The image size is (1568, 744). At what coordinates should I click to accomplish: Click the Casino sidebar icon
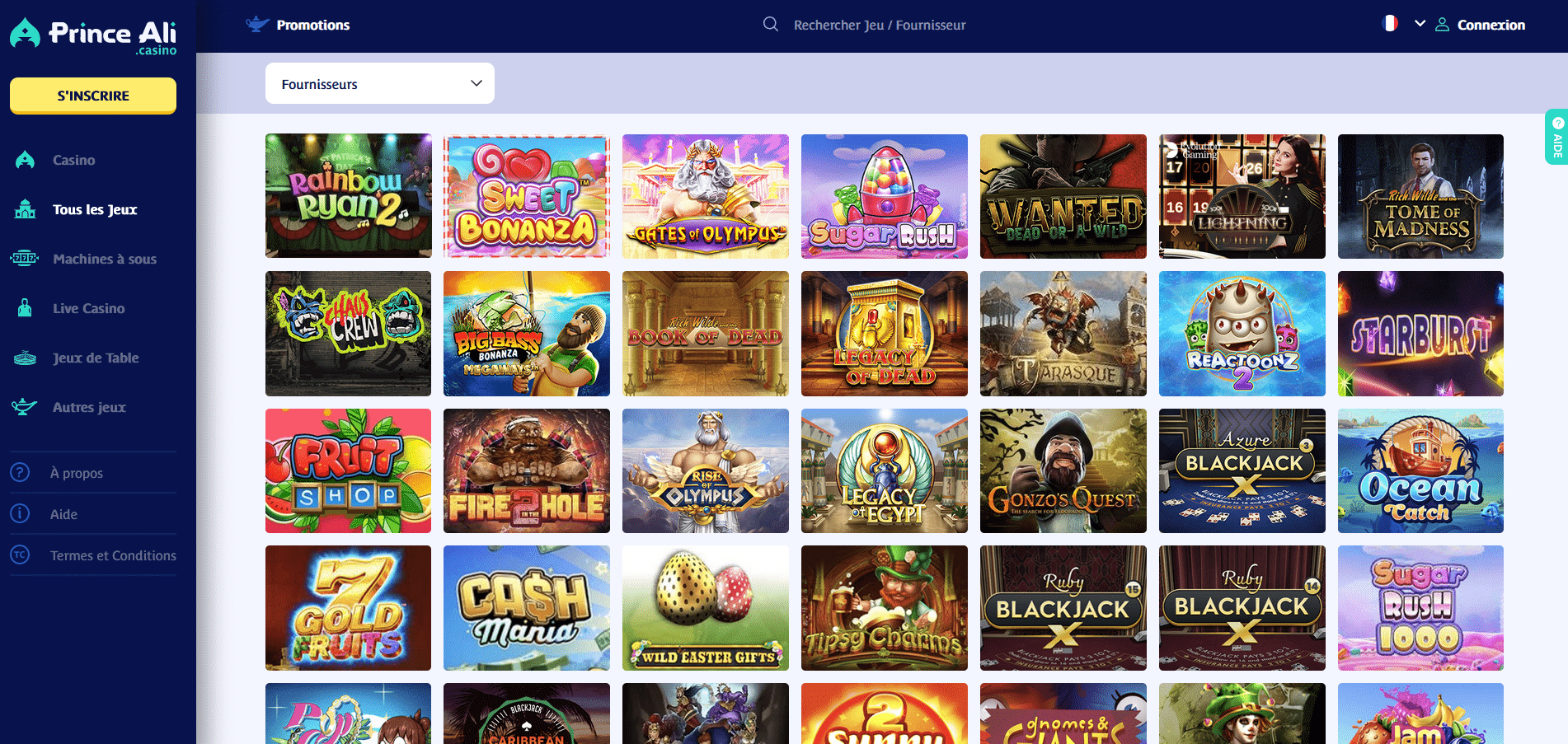click(25, 160)
